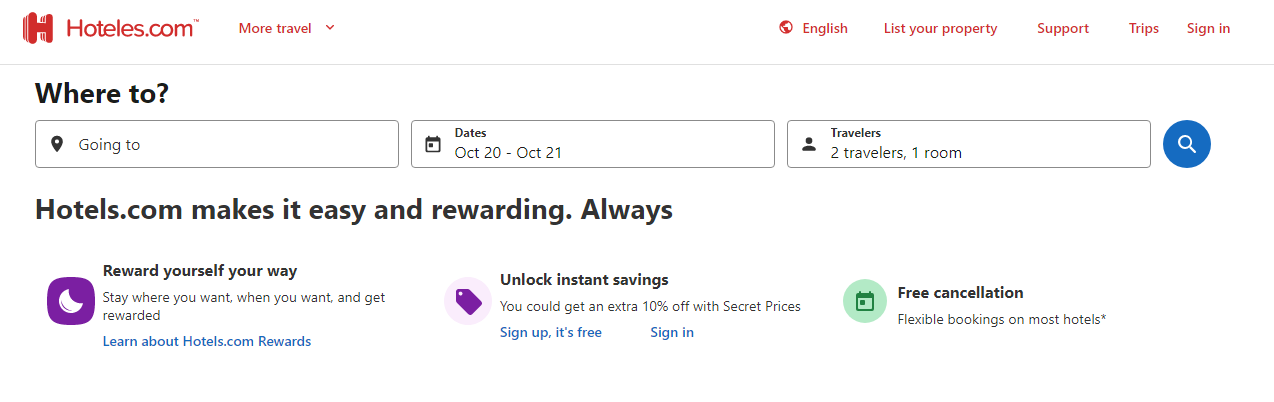The height and width of the screenshot is (402, 1274).
Task: Click the blue search magnifier button
Action: (x=1186, y=144)
